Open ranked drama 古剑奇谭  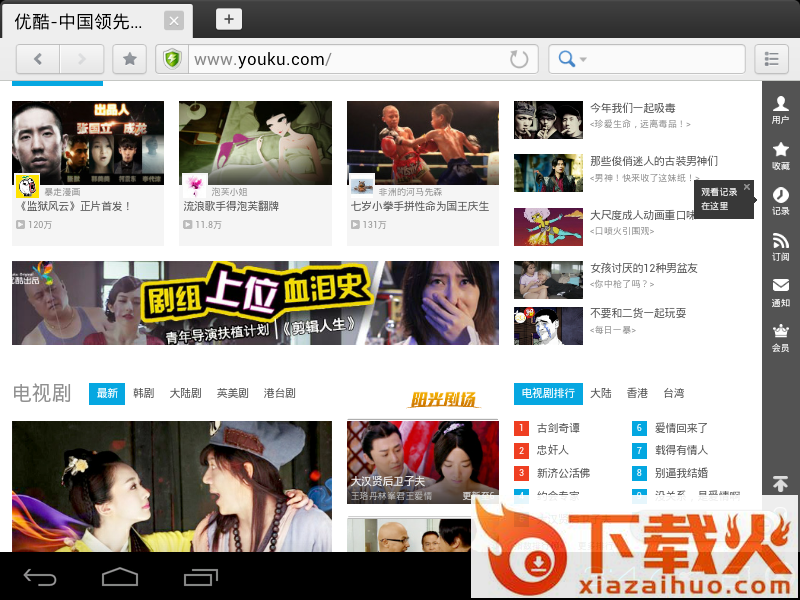(558, 428)
